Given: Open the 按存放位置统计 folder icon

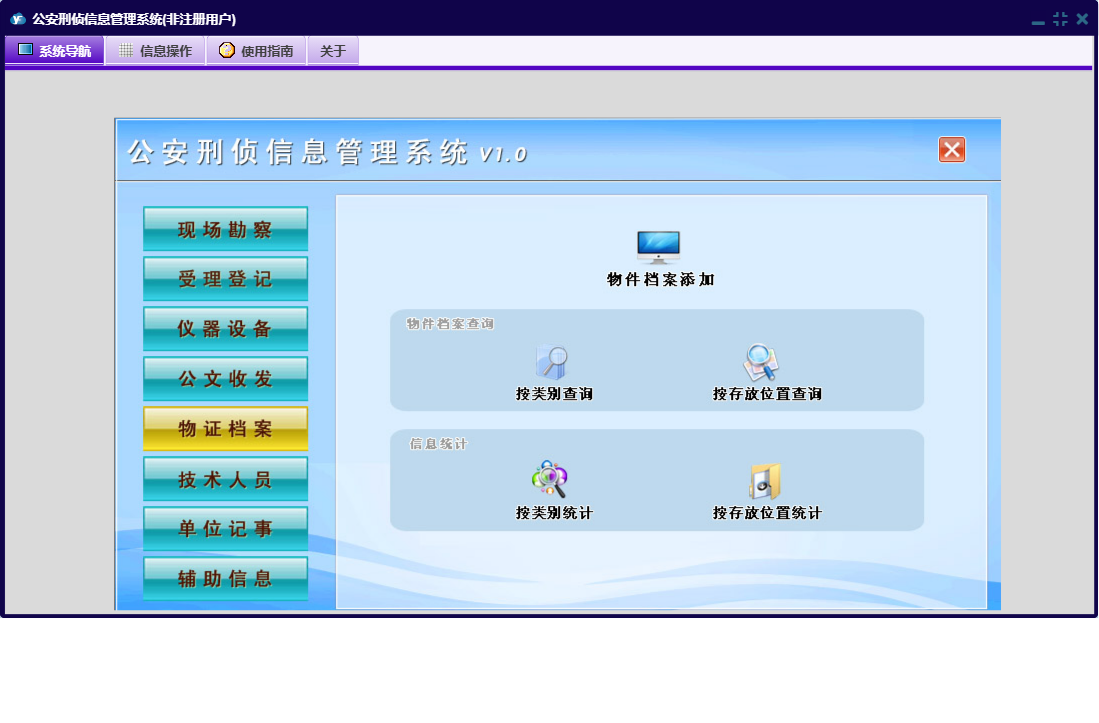Looking at the screenshot, I should 765,482.
